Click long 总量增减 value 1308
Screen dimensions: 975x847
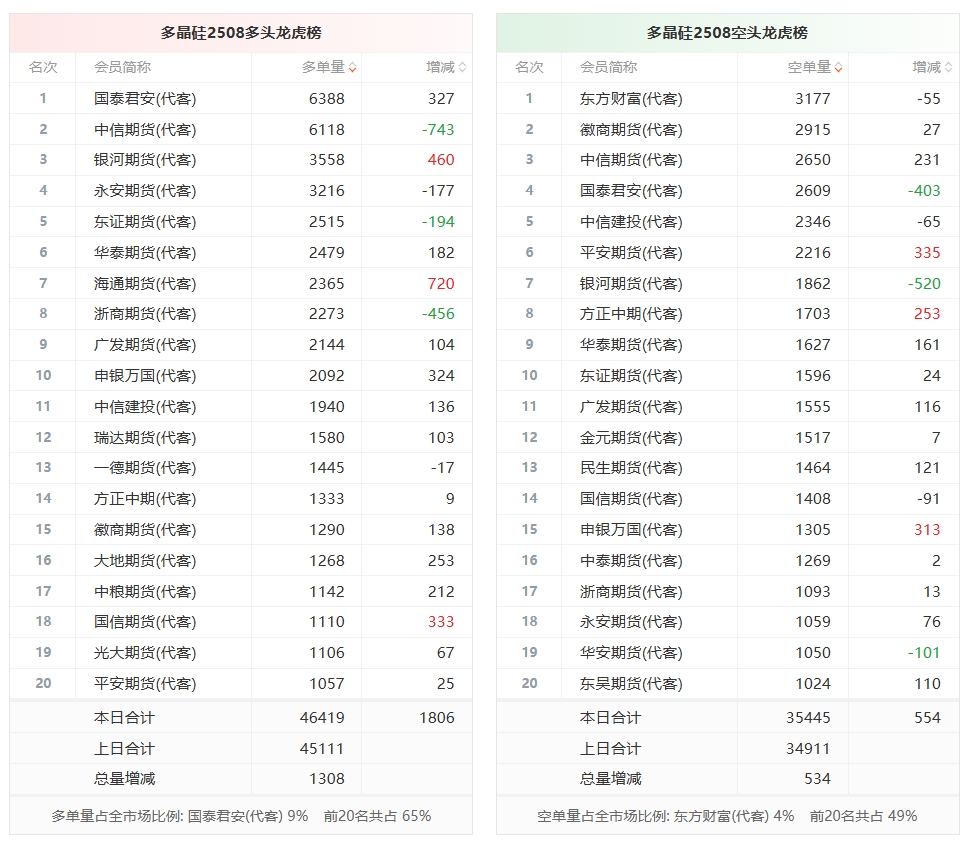326,779
